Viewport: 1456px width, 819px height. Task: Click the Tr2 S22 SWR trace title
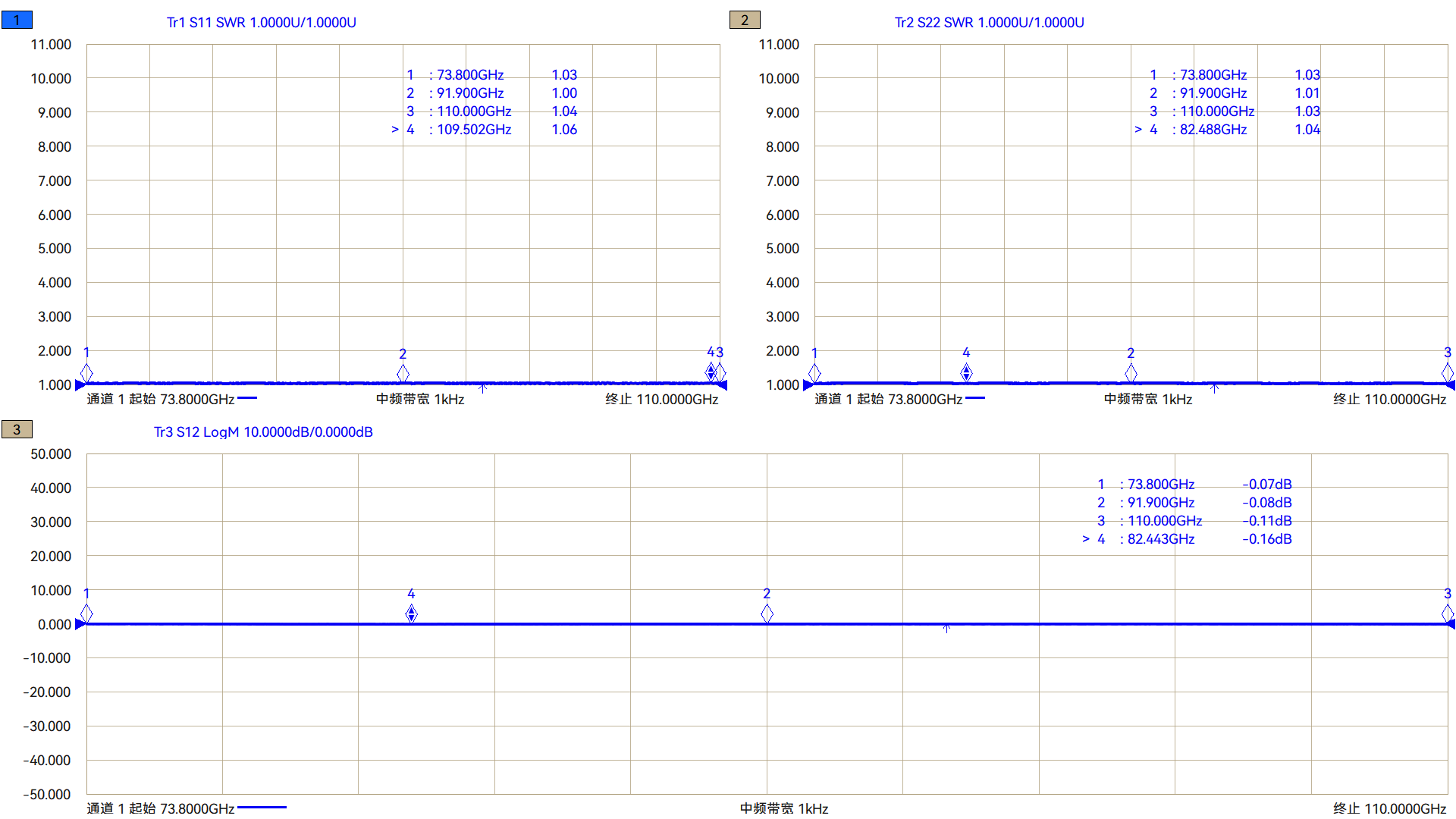[989, 23]
